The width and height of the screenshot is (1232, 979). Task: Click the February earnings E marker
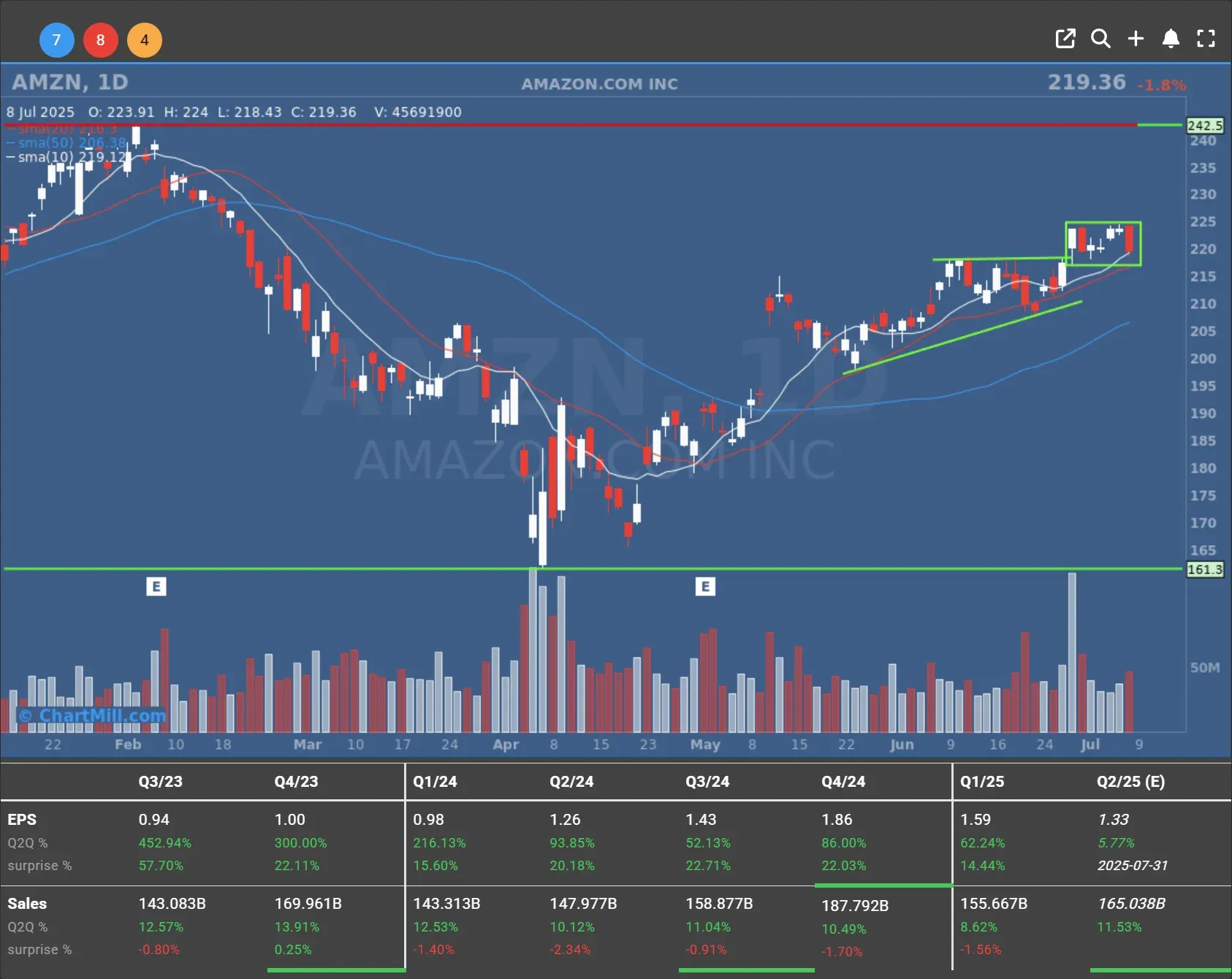pos(156,587)
